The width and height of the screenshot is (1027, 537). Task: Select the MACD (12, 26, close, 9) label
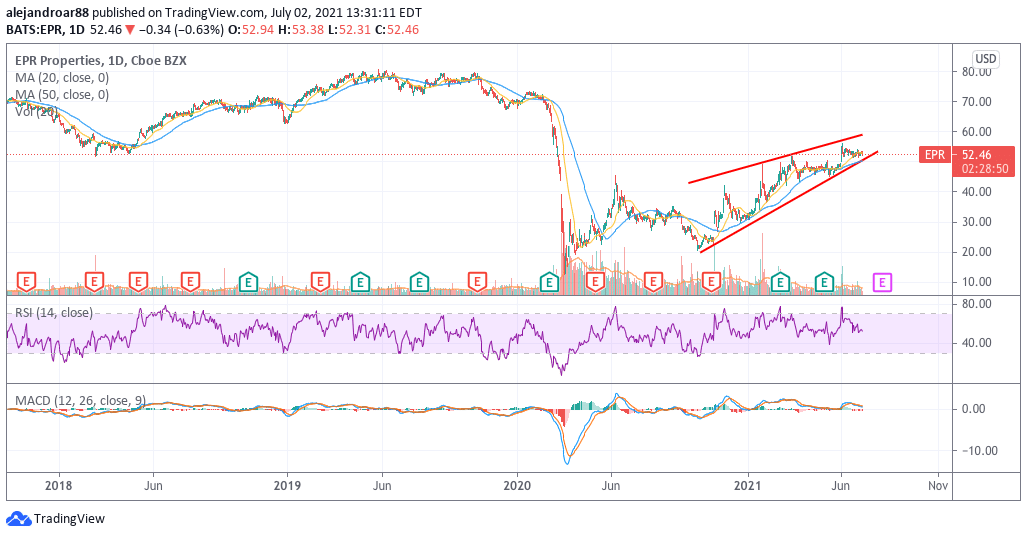click(80, 400)
